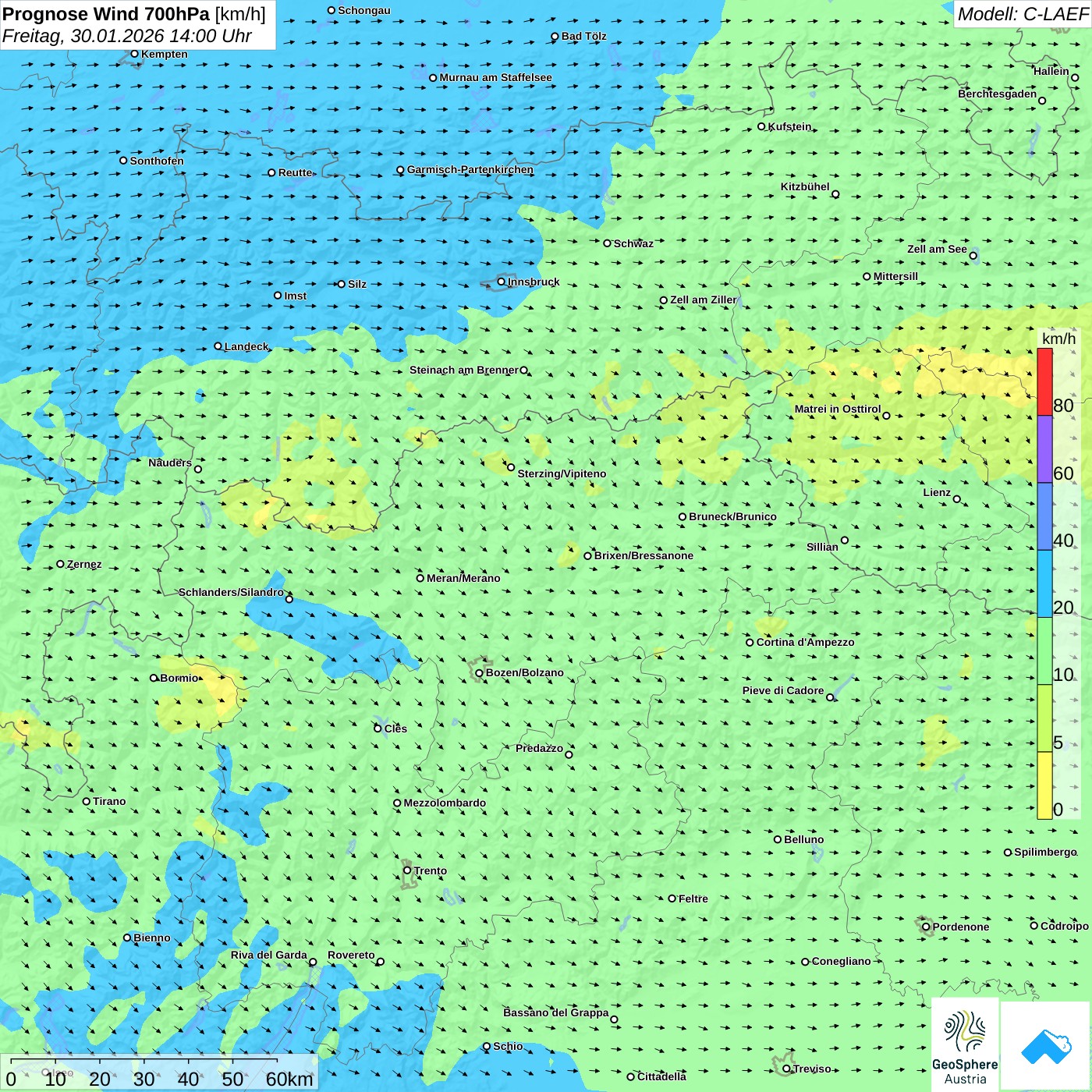Click the Bassano del Grappa label
The image size is (1092, 1092).
pyautogui.click(x=555, y=1012)
